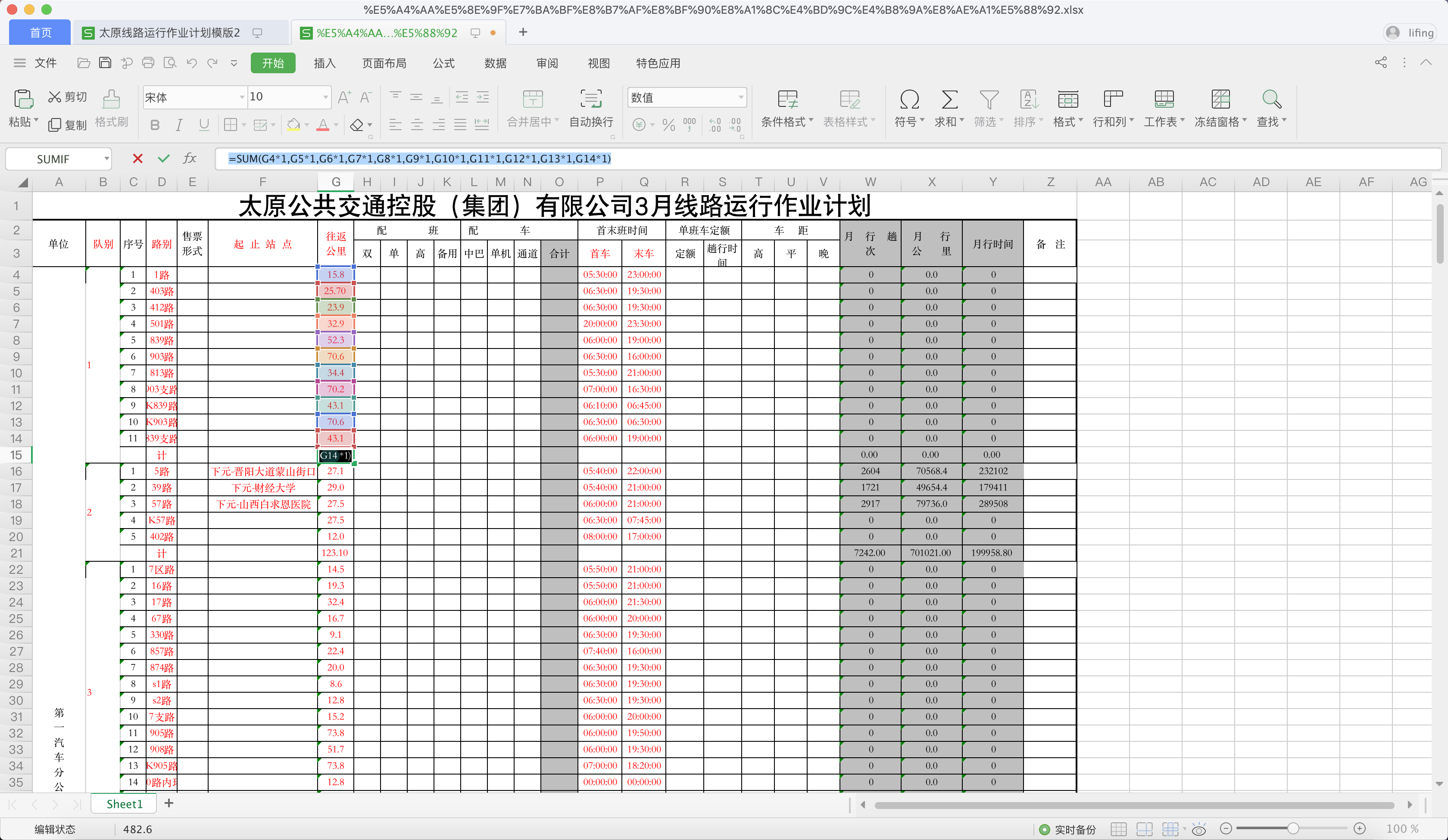The width and height of the screenshot is (1448, 840).
Task: Toggle Italic formatting
Action: 179,124
